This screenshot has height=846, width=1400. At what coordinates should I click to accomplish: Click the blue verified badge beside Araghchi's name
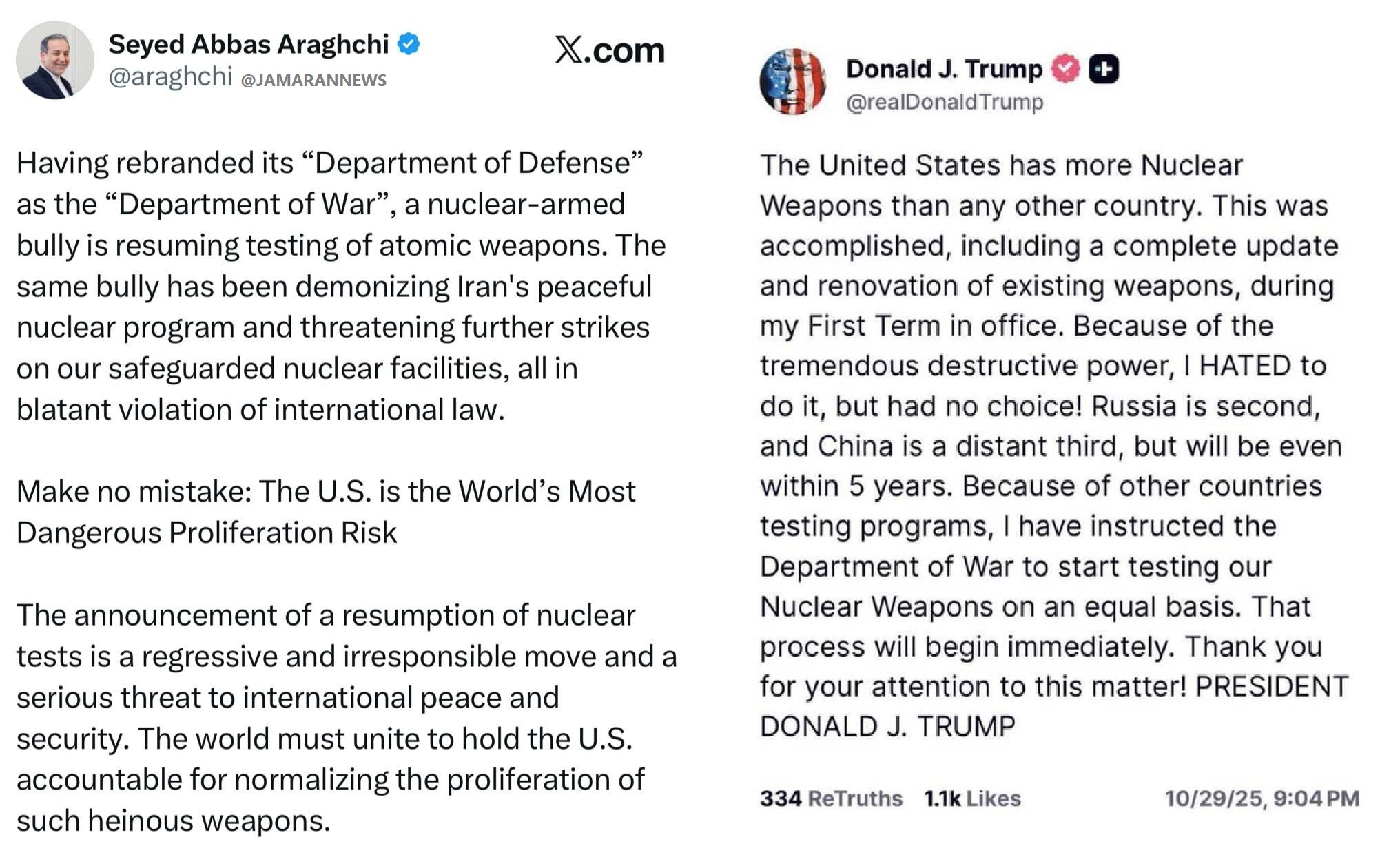[409, 44]
